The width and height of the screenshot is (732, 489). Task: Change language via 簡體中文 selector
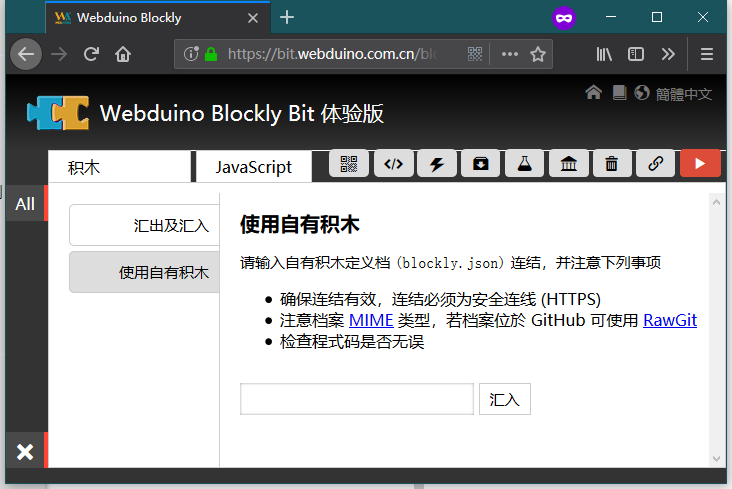coord(683,94)
